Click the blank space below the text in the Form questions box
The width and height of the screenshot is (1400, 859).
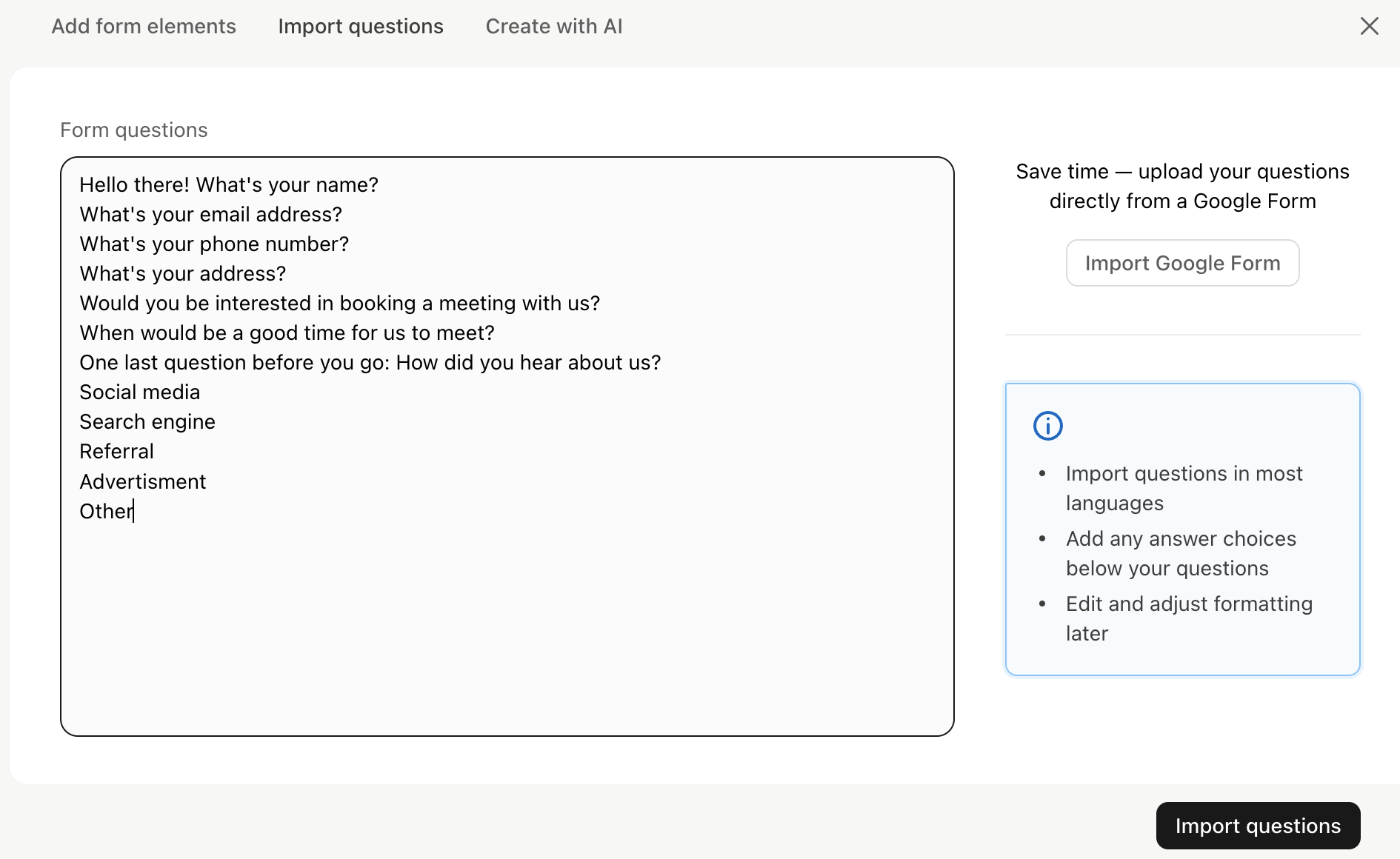[507, 629]
